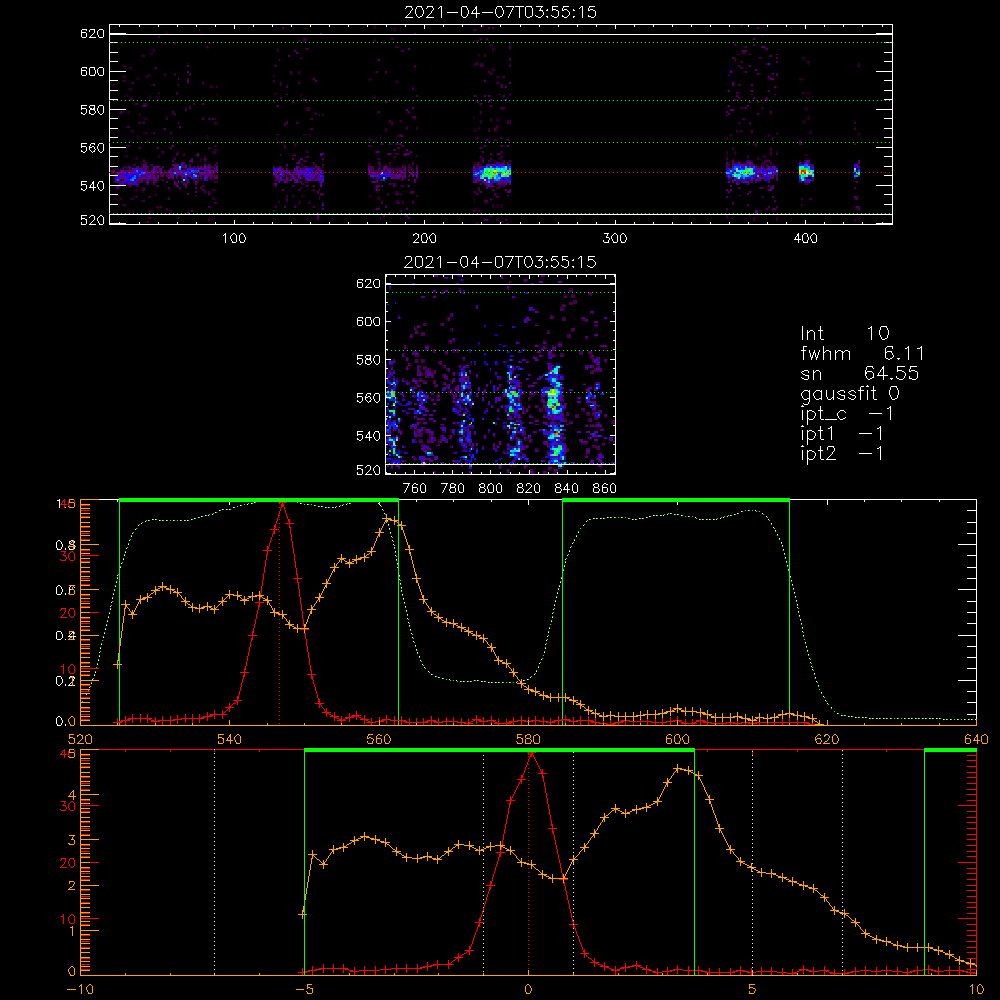Click the orange curve peak in the bottom plot

tap(678, 768)
